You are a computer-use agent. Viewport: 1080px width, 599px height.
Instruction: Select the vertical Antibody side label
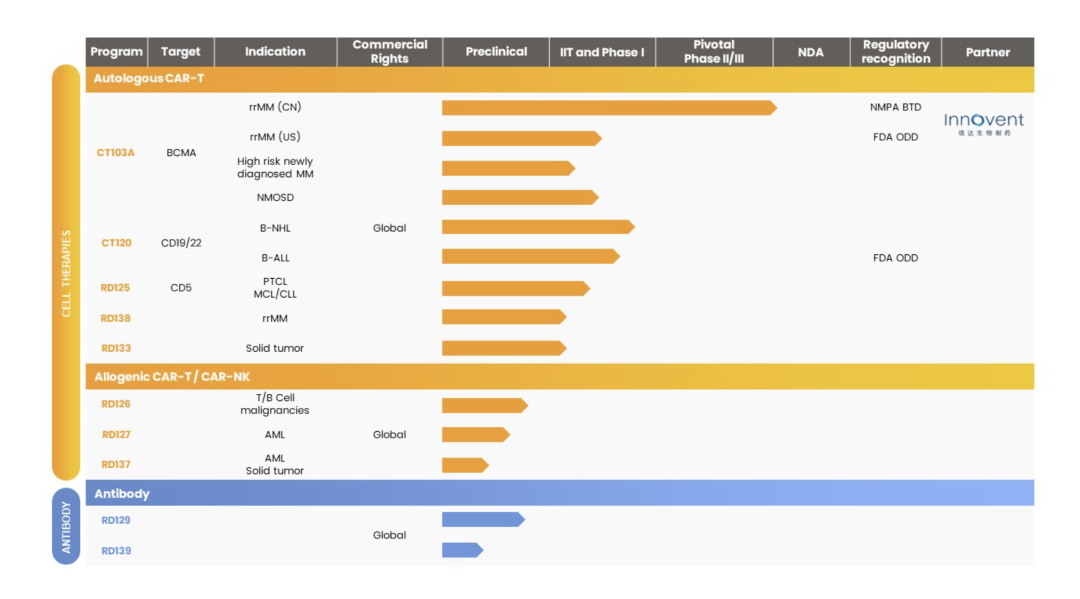(66, 526)
